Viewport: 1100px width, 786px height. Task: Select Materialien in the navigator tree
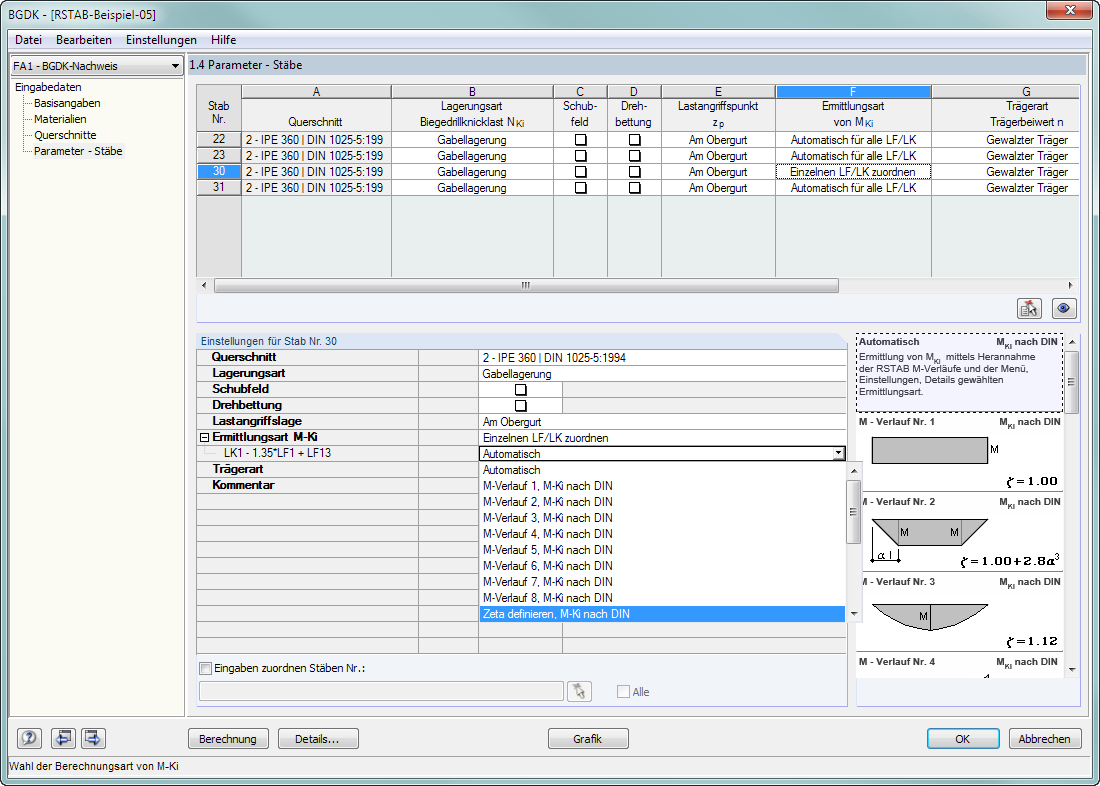[60, 119]
